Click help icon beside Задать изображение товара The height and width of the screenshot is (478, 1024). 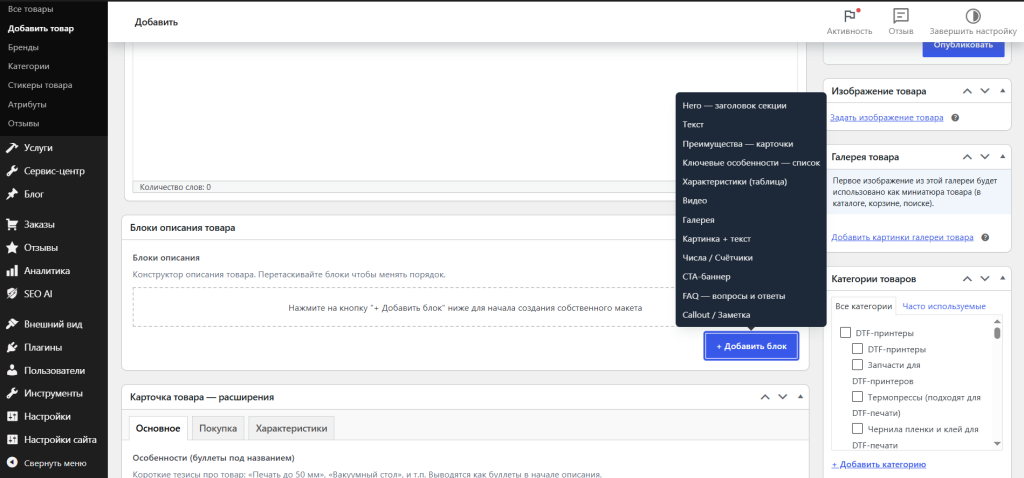tap(955, 118)
